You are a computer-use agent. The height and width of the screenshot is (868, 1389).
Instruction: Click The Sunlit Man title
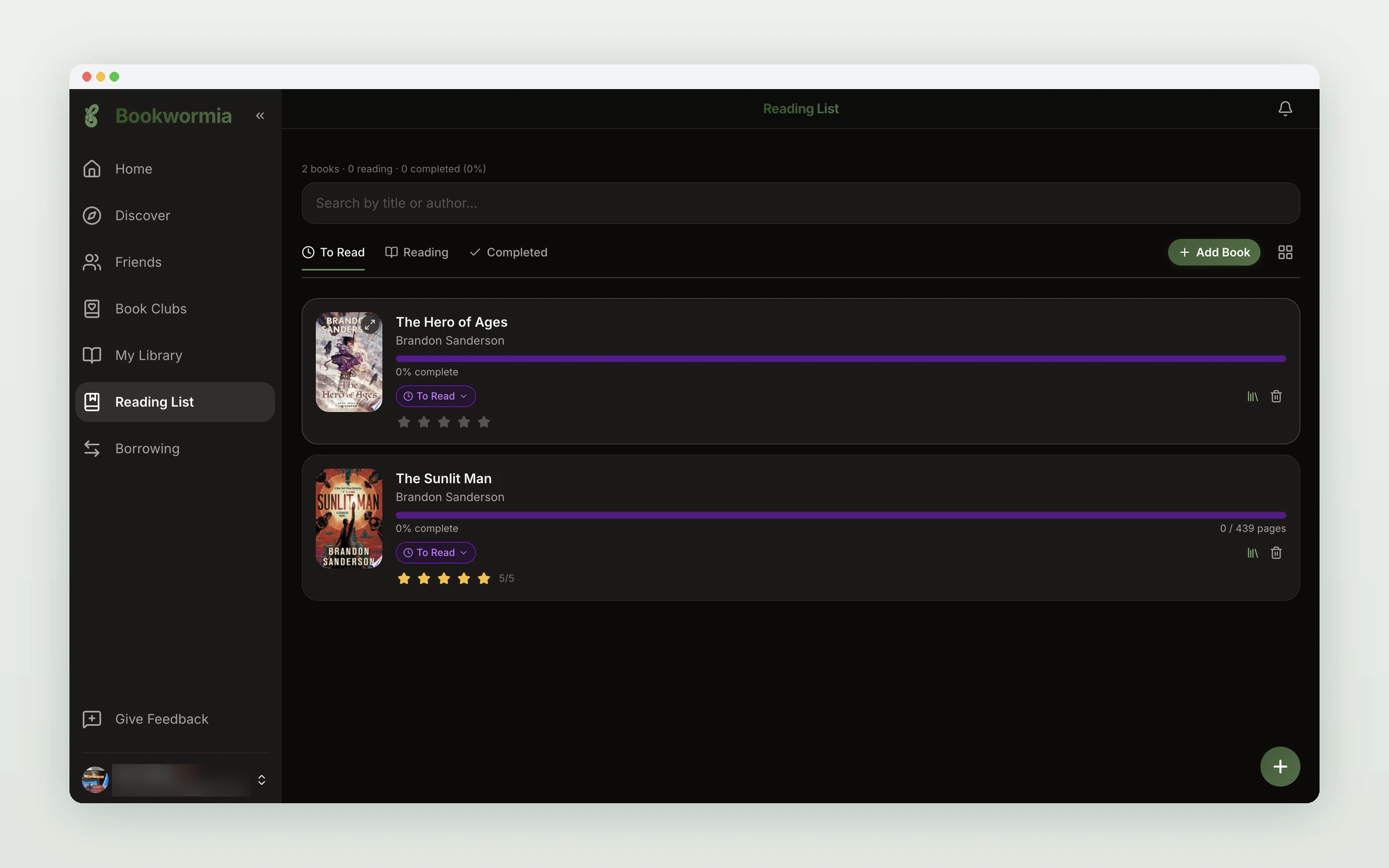click(x=443, y=479)
